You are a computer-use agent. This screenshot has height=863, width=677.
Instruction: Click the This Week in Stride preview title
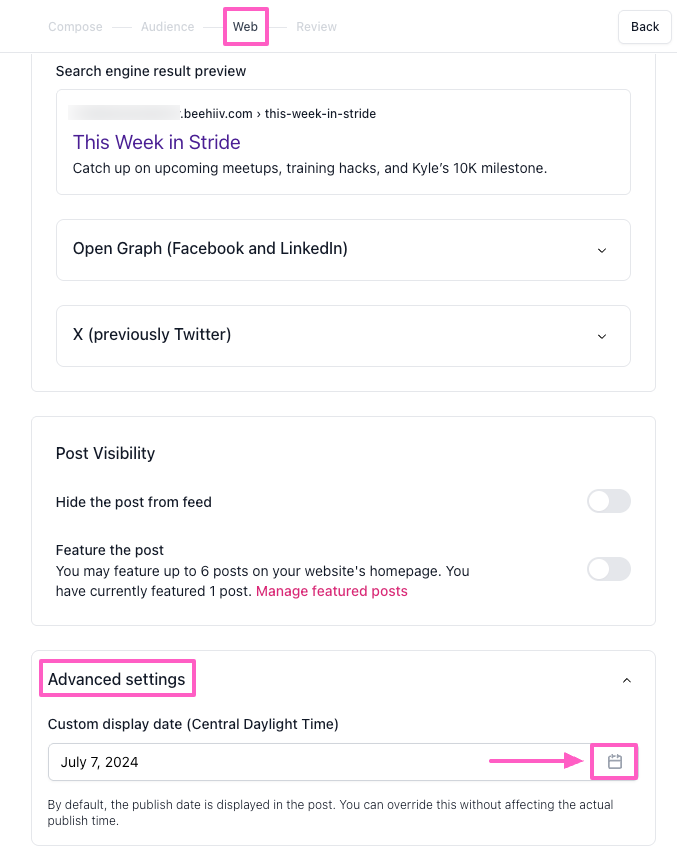click(x=157, y=142)
